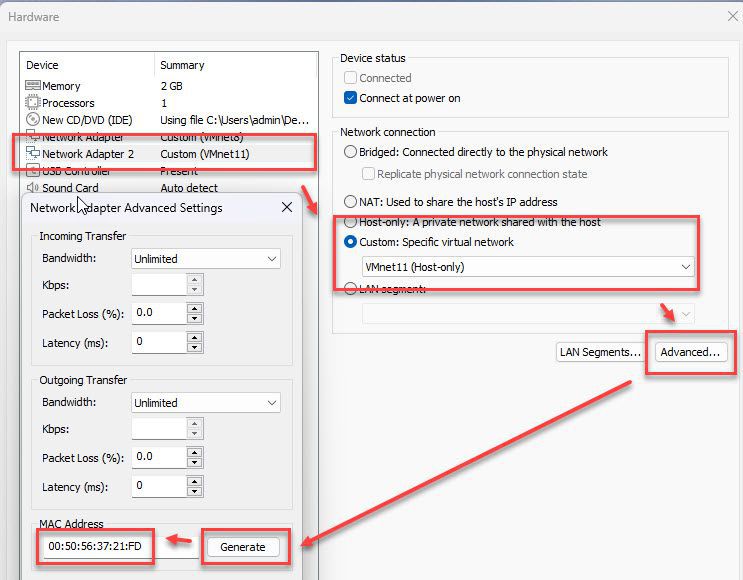
Task: Increase Incoming Latency value
Action: coord(194,337)
